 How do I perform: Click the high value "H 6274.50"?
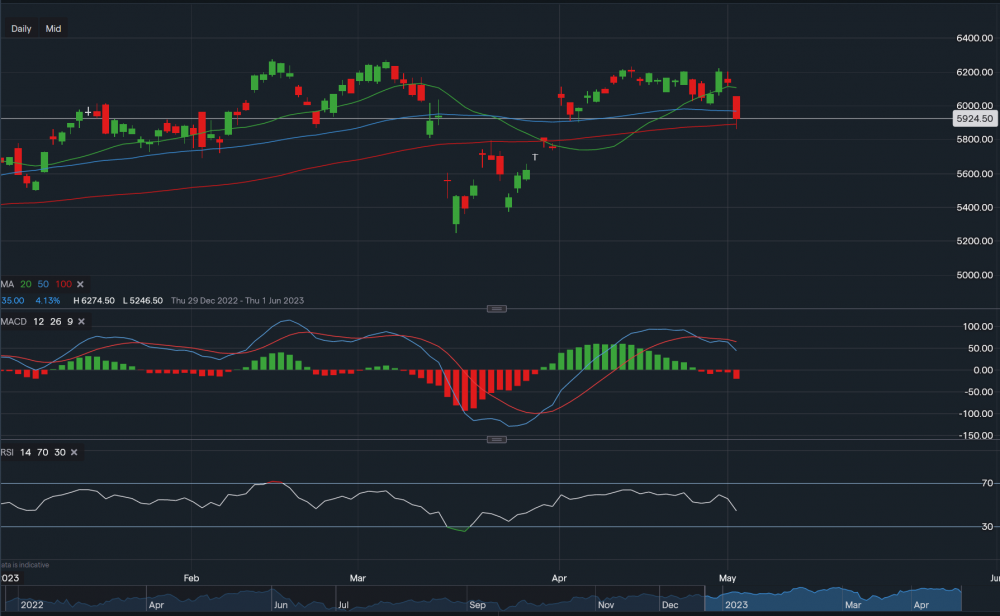[x=94, y=301]
